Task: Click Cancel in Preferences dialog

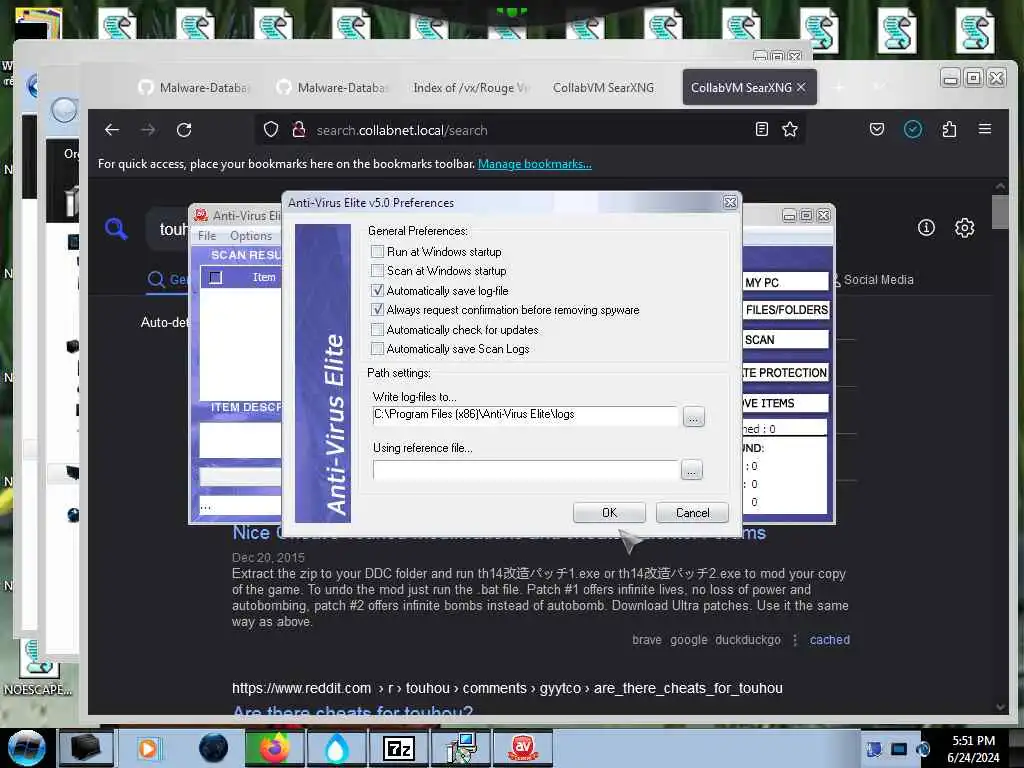Action: click(x=692, y=513)
